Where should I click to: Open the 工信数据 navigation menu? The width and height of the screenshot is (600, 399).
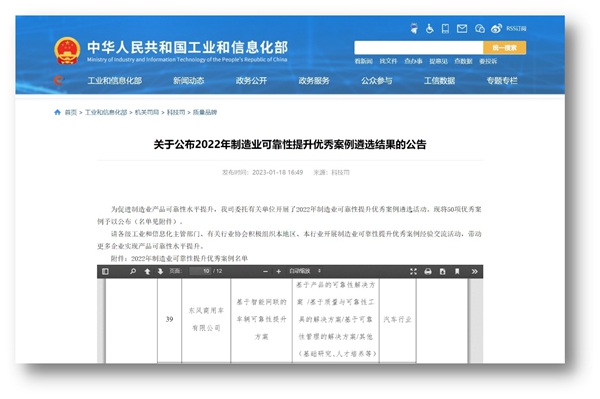(439, 81)
